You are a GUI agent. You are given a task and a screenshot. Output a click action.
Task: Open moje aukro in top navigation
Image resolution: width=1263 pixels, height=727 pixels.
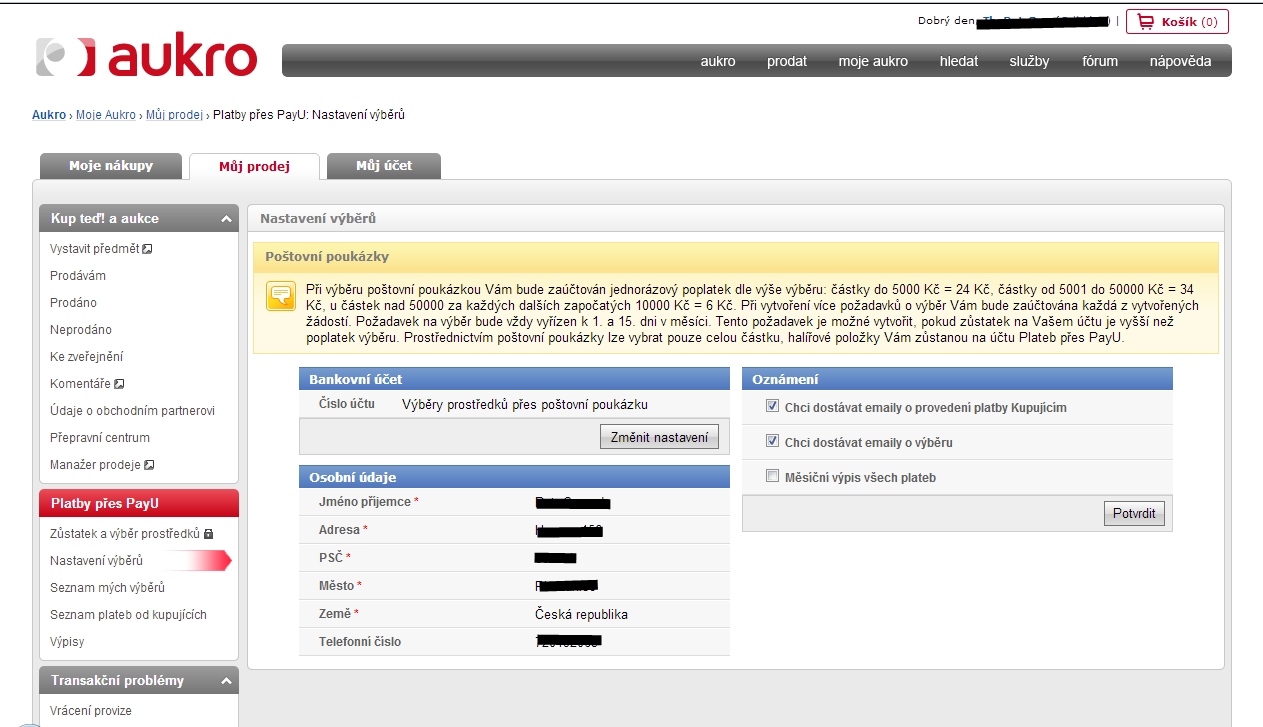(x=873, y=61)
